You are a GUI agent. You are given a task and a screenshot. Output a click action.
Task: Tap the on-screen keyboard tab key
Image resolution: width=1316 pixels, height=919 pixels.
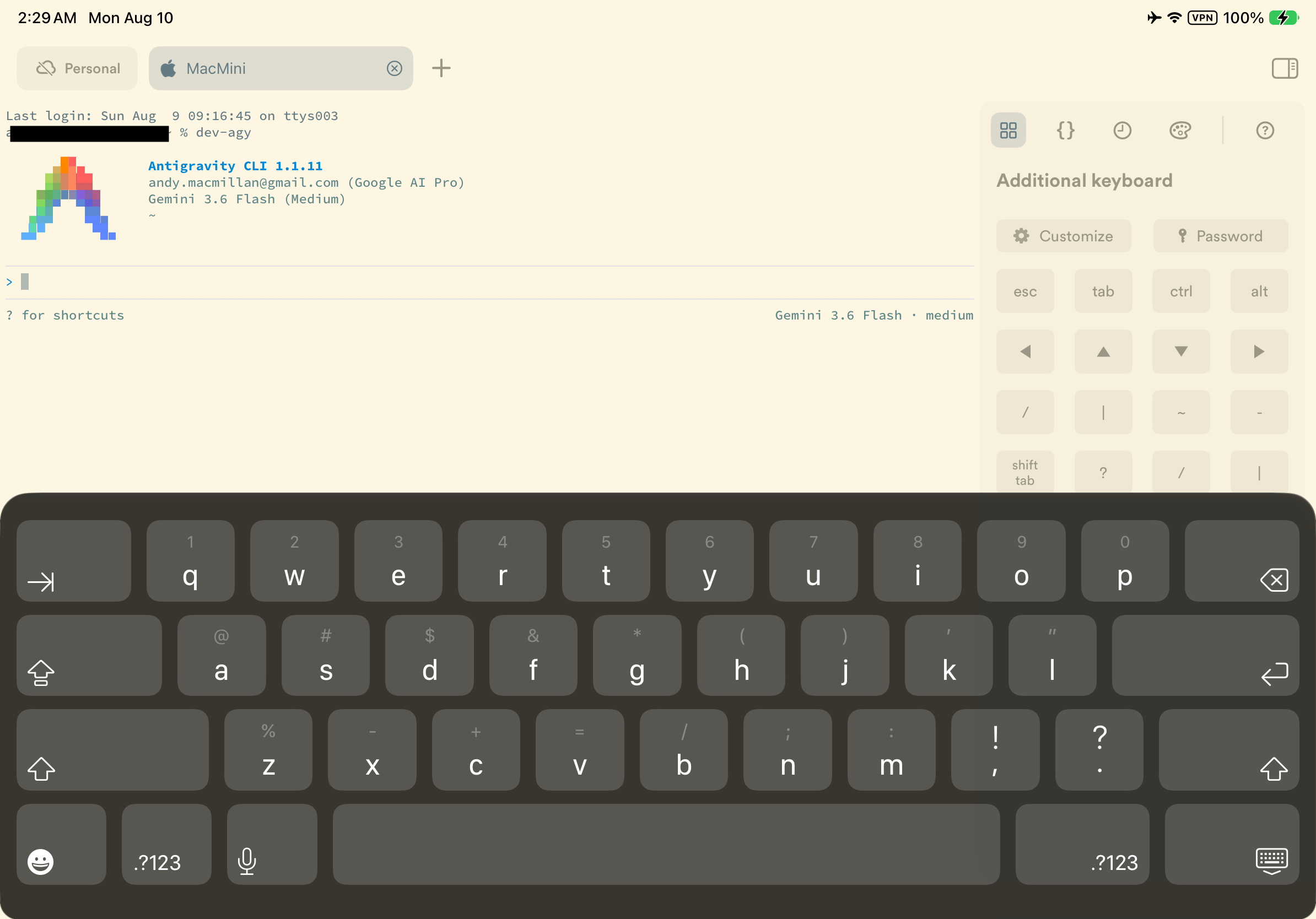pos(73,561)
